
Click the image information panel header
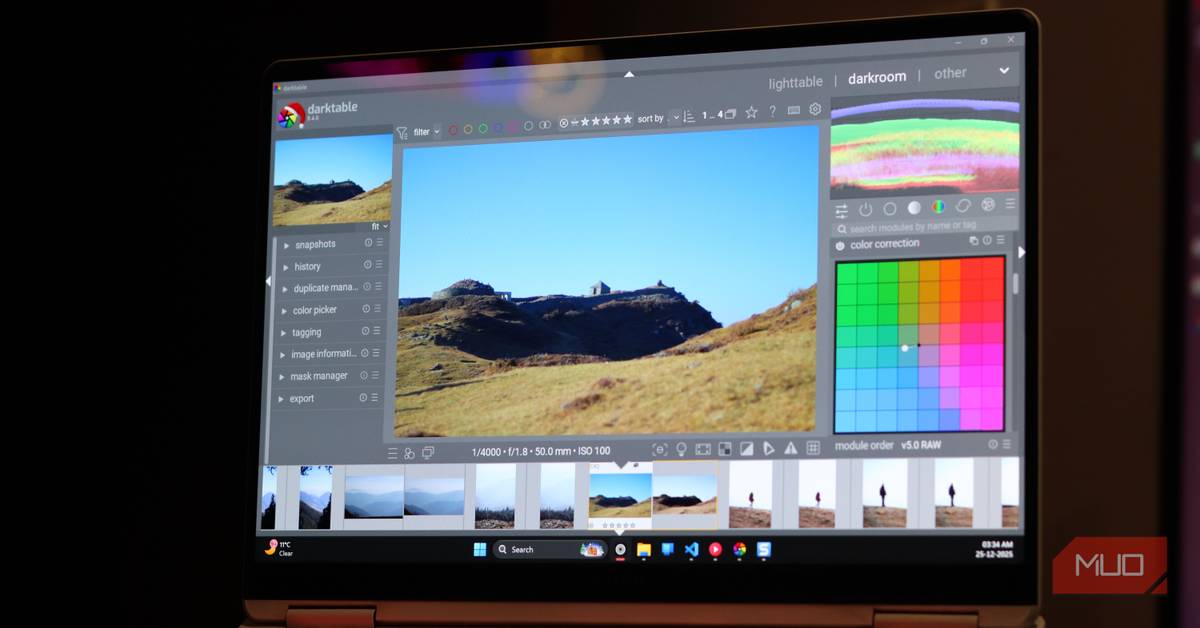pos(326,354)
